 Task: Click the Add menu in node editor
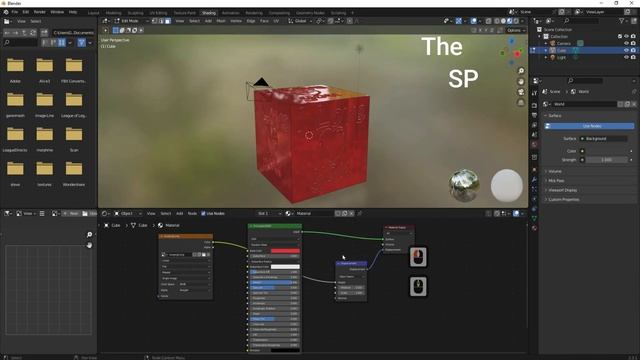pos(179,213)
